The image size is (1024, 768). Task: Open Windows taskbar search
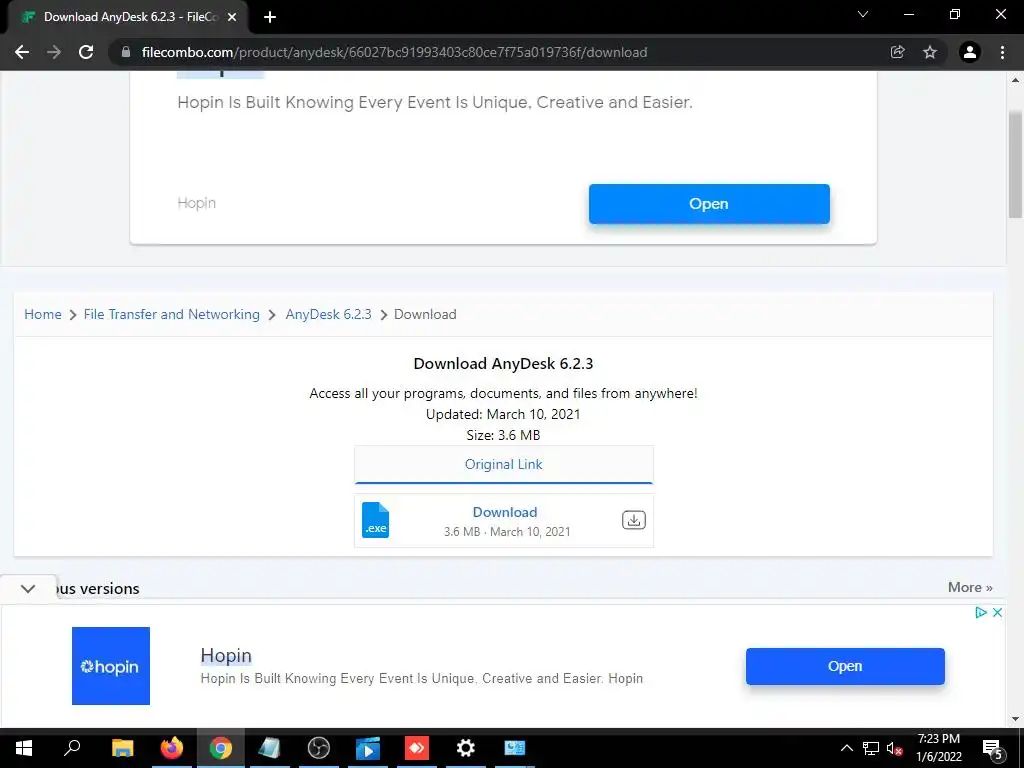point(72,748)
